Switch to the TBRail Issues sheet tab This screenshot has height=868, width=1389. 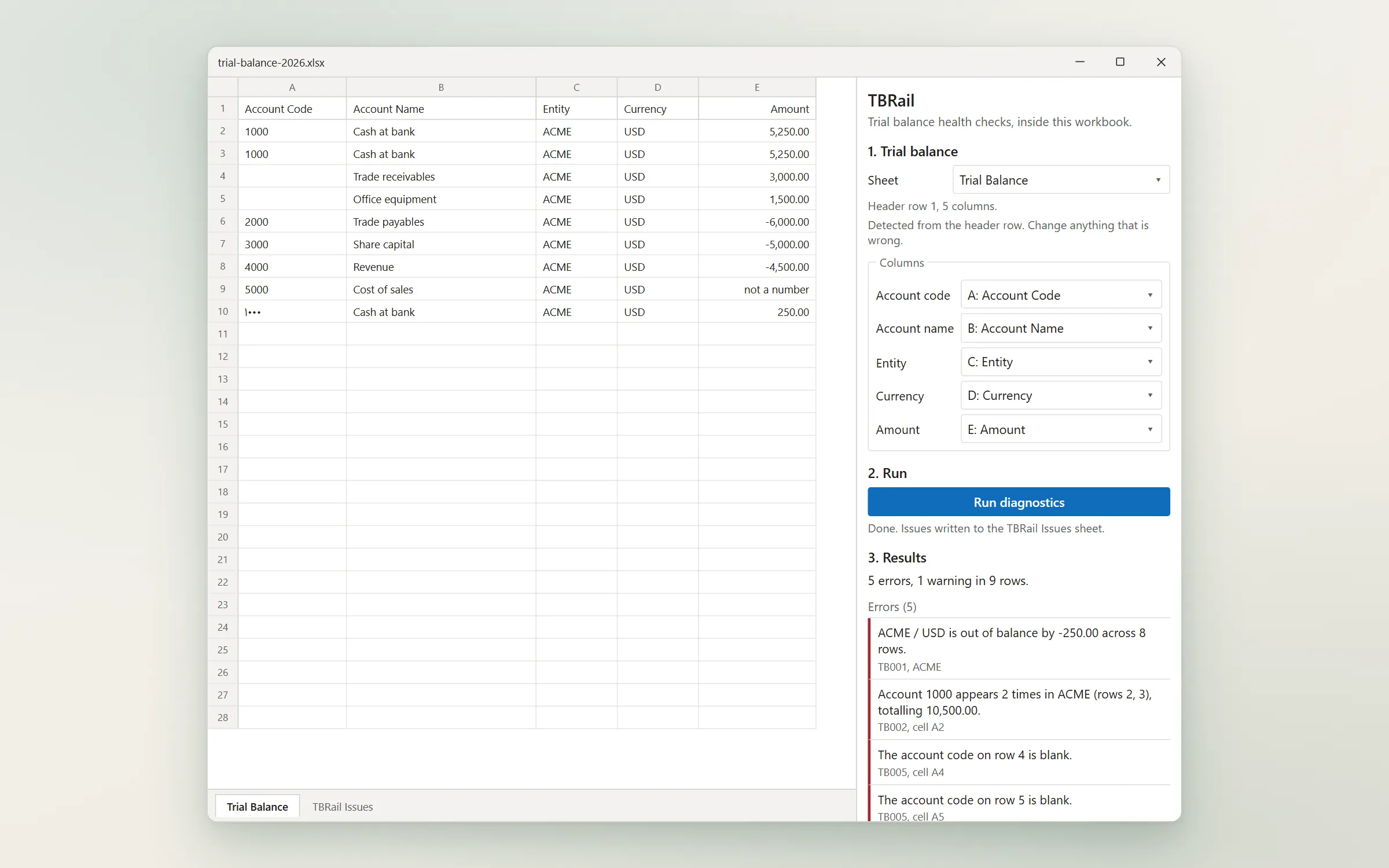343,807
